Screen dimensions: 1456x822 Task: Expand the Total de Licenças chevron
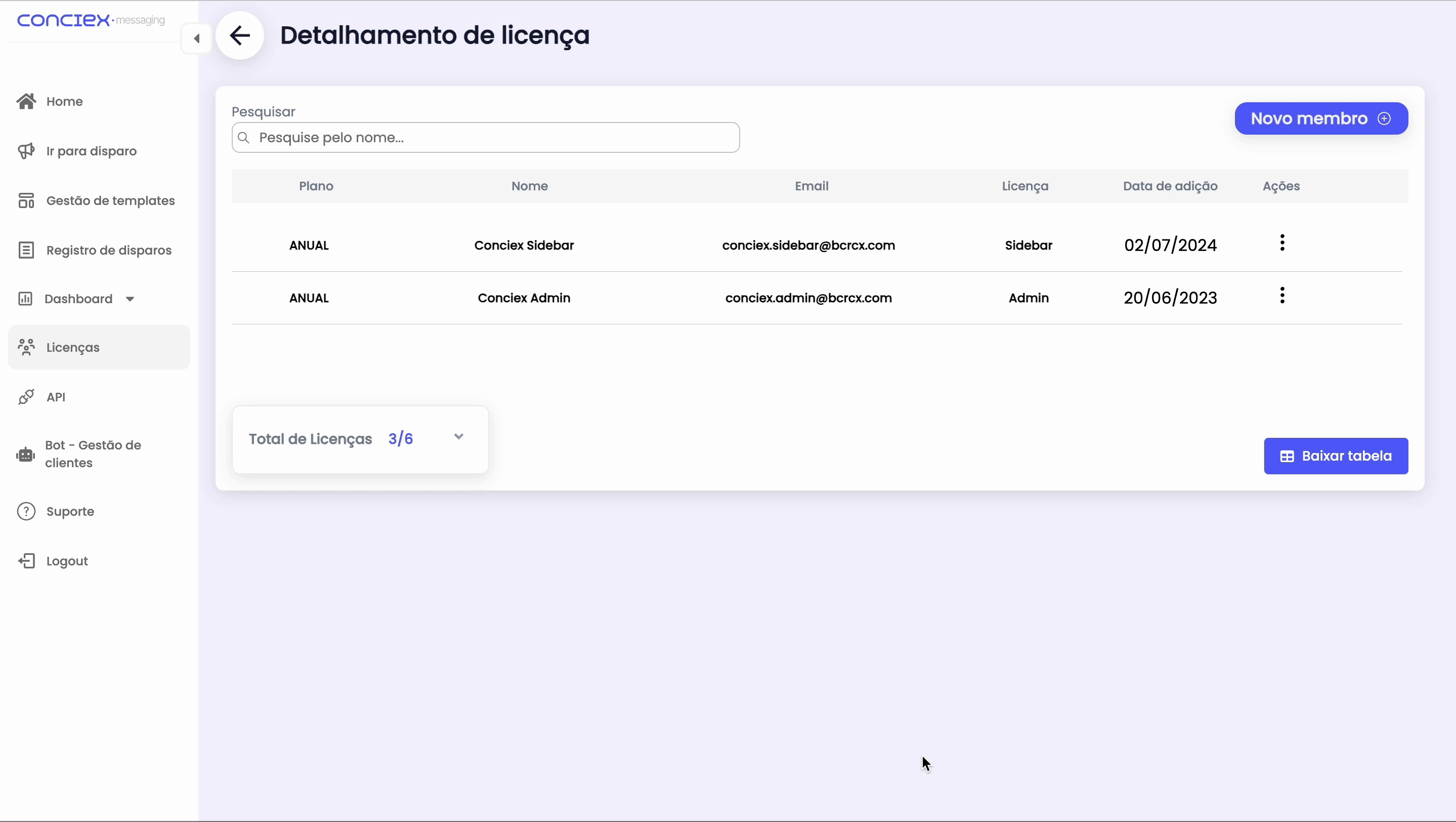point(458,437)
